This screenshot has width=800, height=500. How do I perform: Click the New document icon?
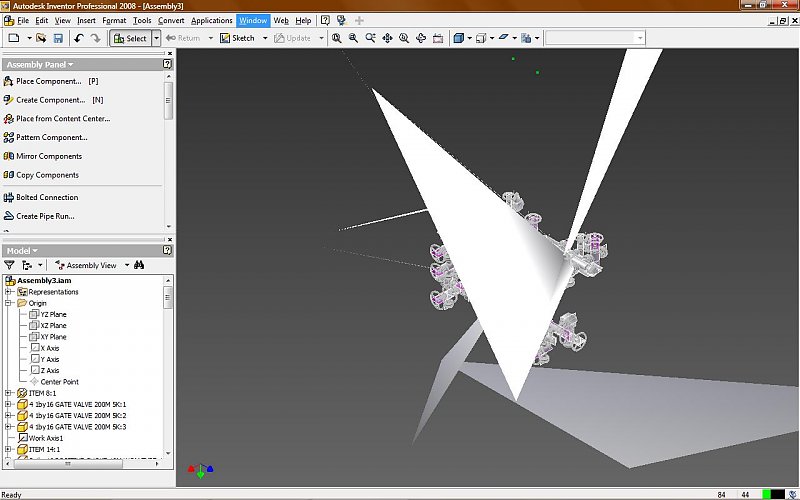[x=14, y=38]
